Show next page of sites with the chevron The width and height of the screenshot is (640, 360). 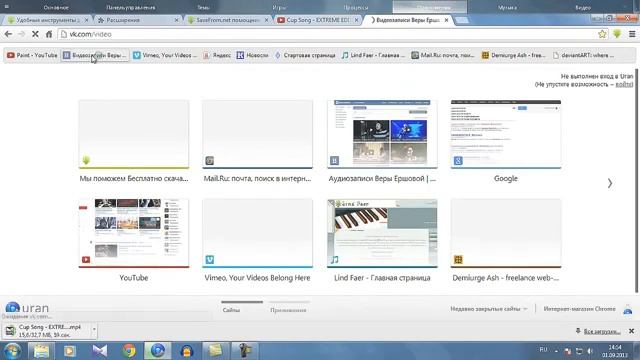click(610, 183)
